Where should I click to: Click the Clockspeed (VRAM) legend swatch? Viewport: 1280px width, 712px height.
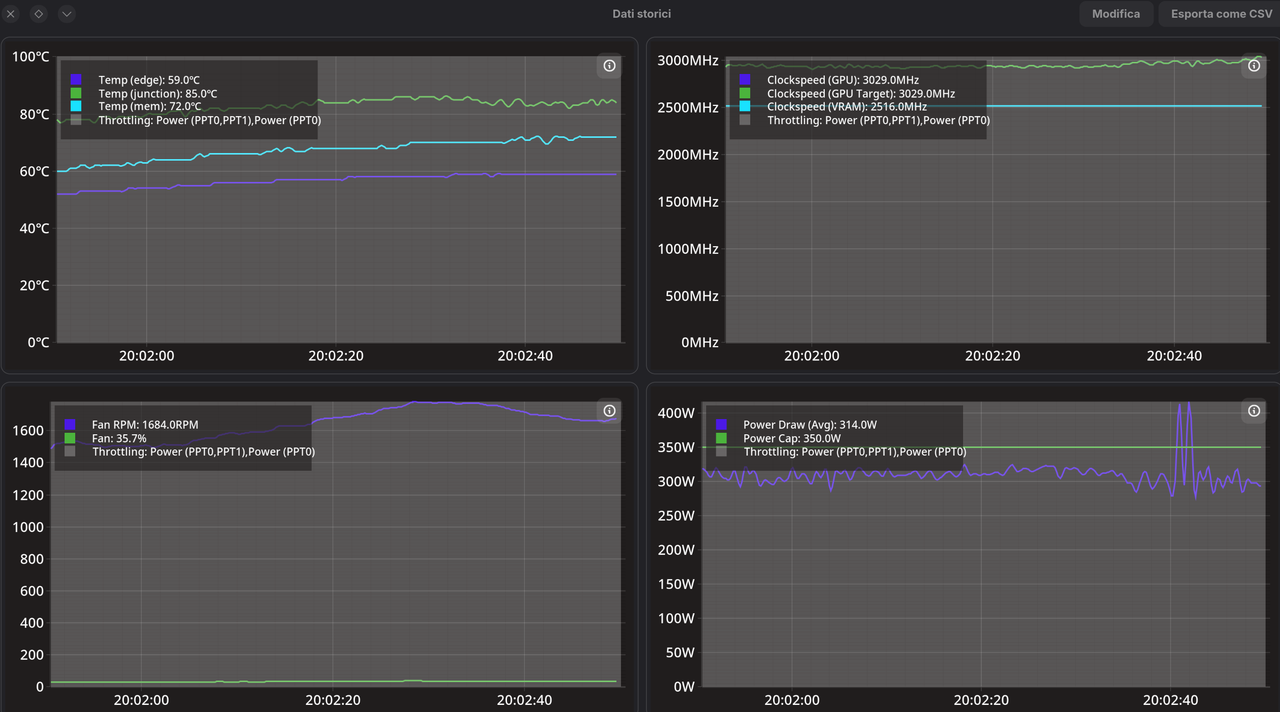click(744, 106)
